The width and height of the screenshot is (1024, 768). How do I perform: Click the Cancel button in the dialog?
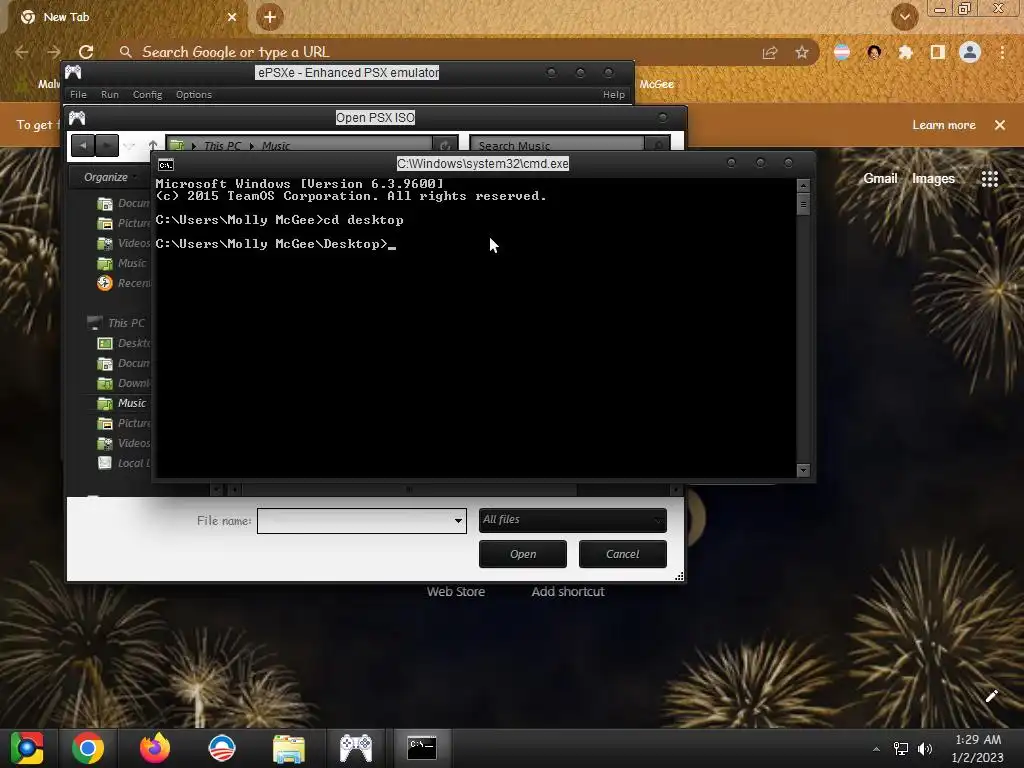point(622,554)
